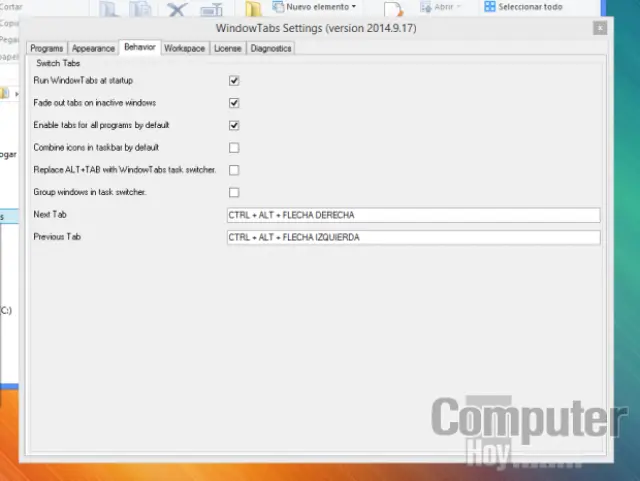Enable Combine icons in taskbar by default
Screen dimensions: 640x481
tap(234, 148)
